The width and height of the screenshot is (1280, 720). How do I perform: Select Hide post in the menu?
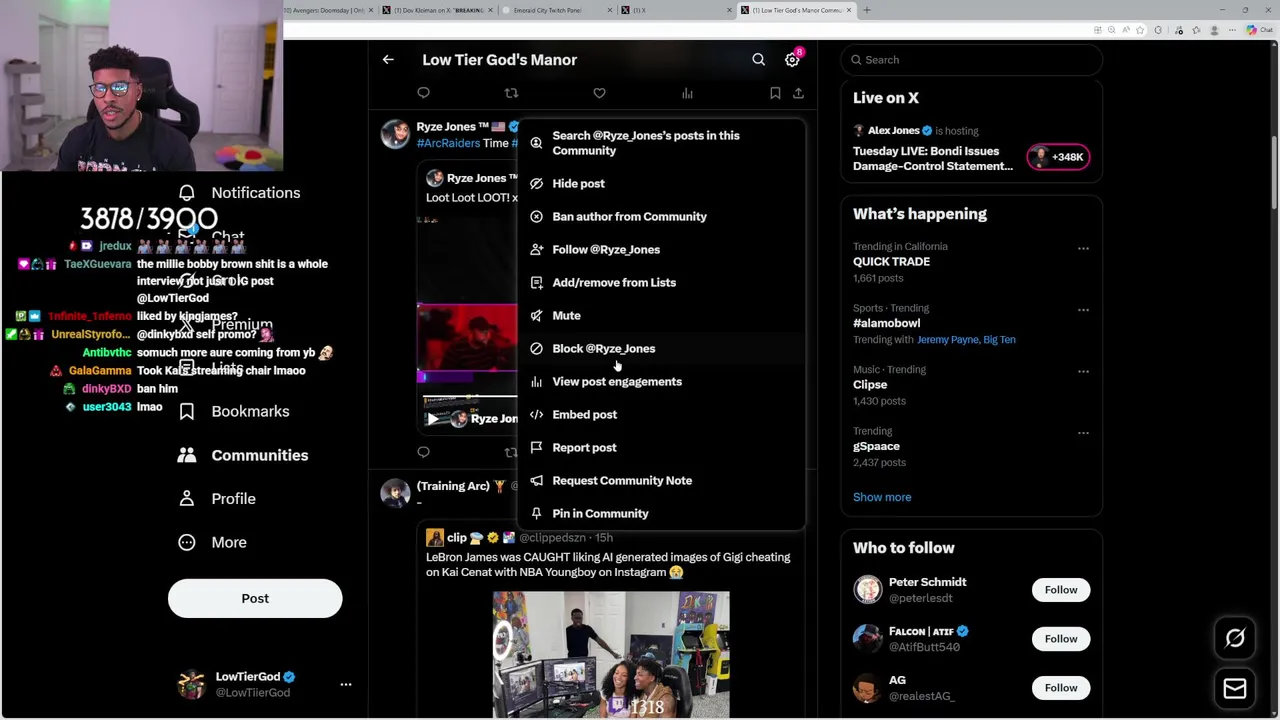coord(661,183)
